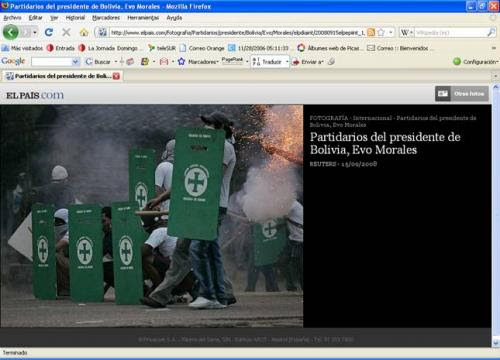Open the Google toolbar search box dropdown
The image size is (500, 360).
76,62
